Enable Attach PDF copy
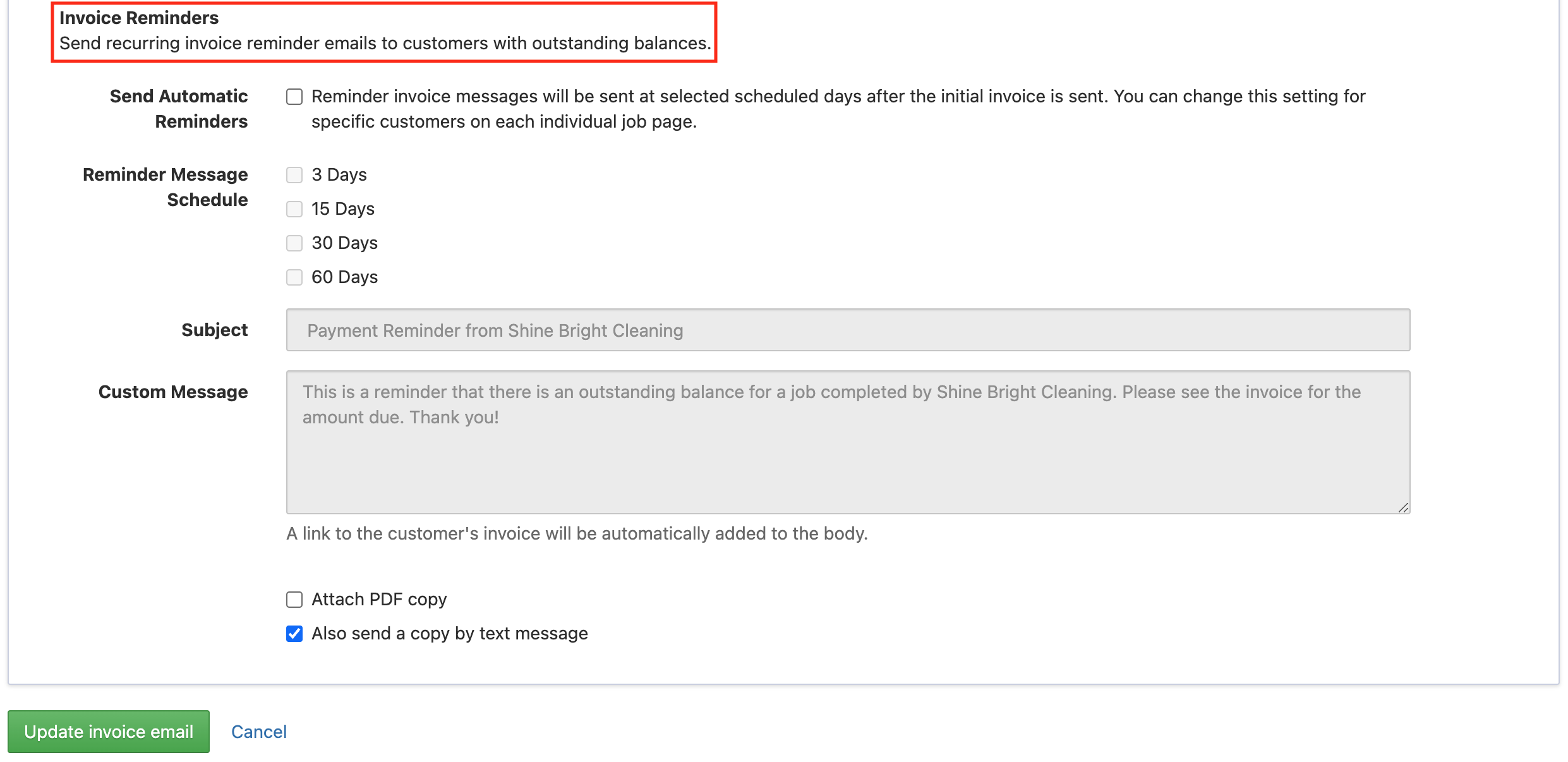1568x762 pixels. tap(294, 600)
